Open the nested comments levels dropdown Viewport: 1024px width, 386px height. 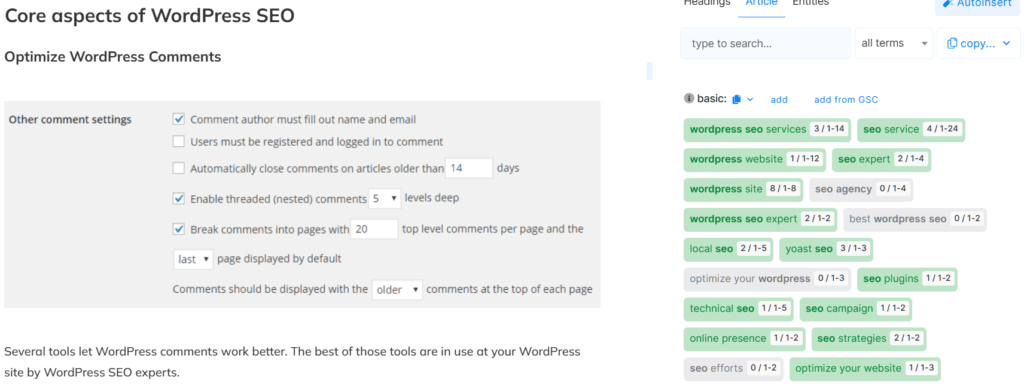point(385,199)
